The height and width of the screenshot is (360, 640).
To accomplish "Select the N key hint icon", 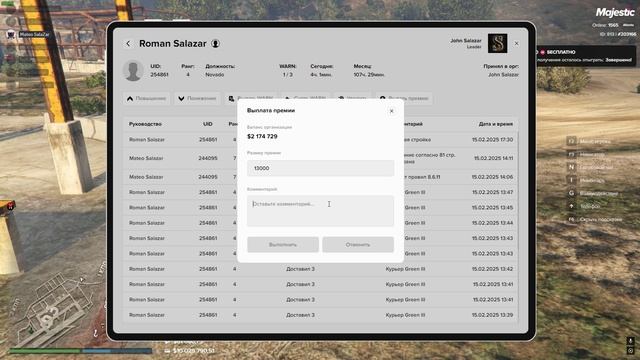I will (571, 167).
